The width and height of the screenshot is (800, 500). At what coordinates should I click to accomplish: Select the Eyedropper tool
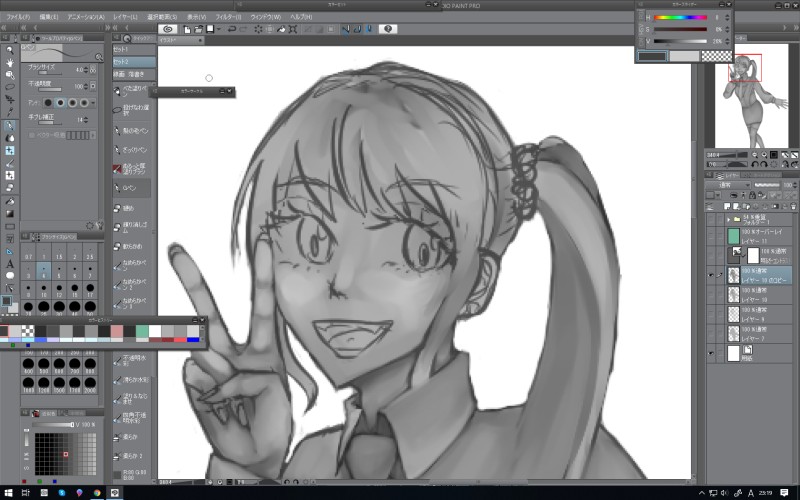[10, 112]
